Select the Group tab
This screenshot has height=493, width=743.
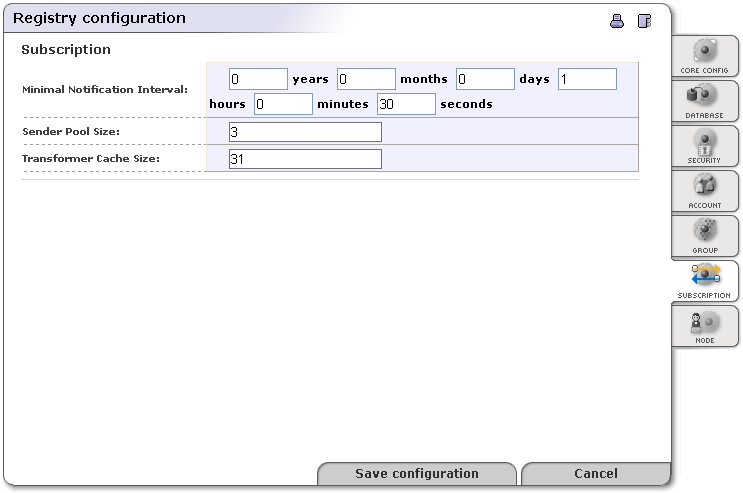point(705,236)
